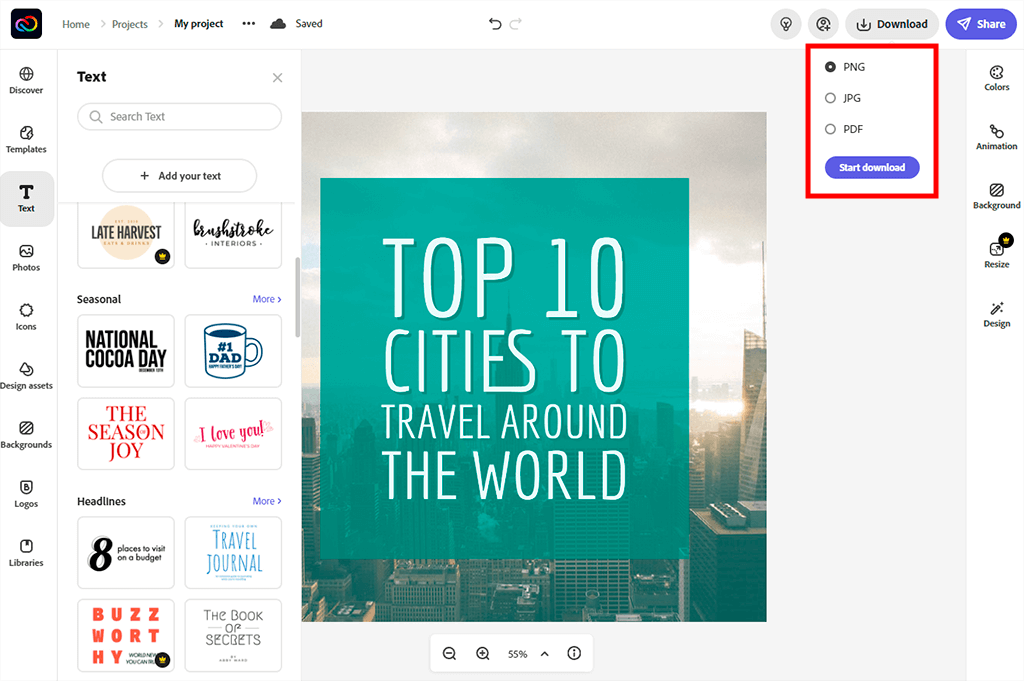The height and width of the screenshot is (681, 1024).
Task: Click the undo arrow icon
Action: tap(495, 24)
